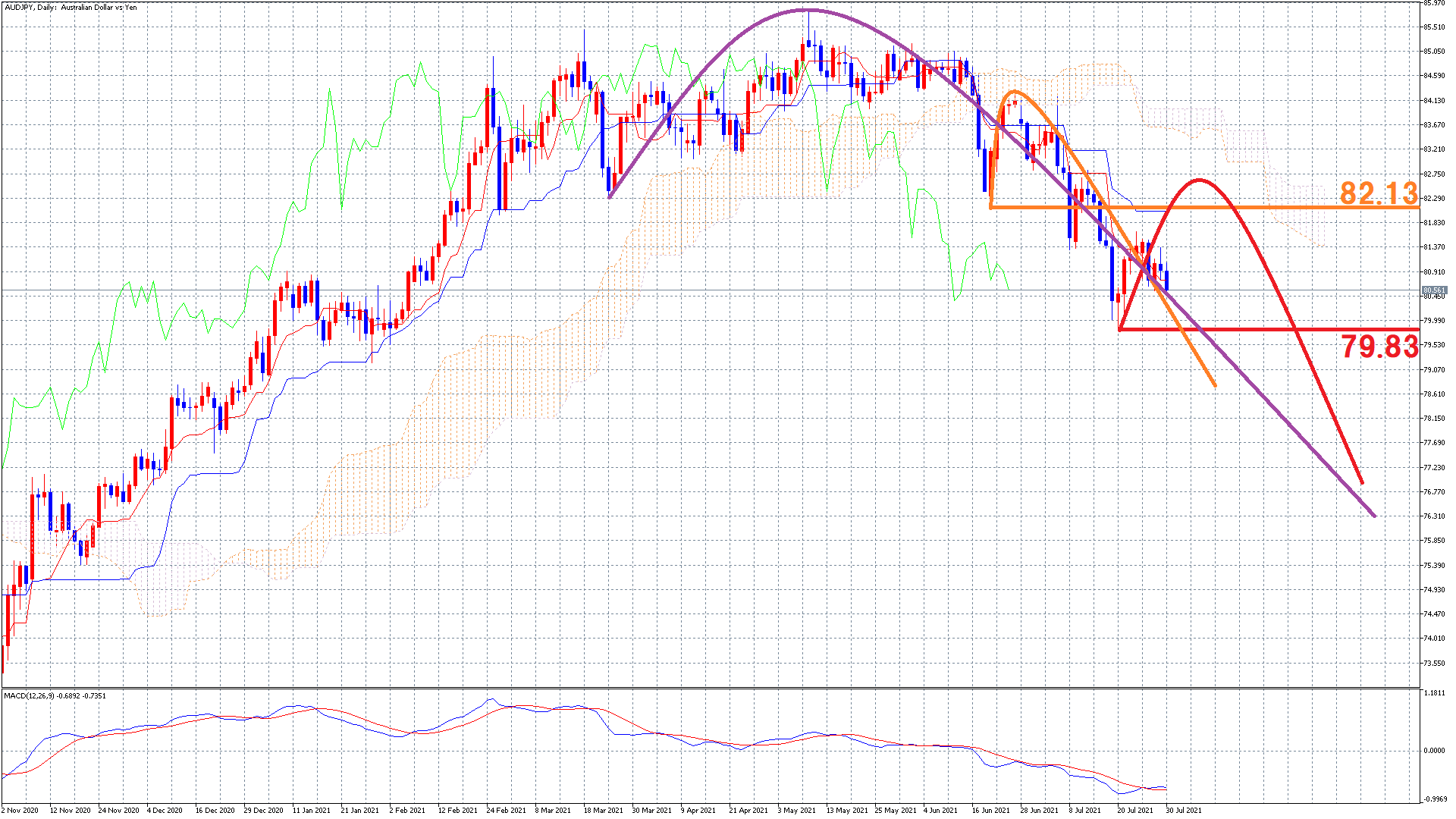1456x819 pixels.
Task: Click the 11 Jan 2021 date label
Action: click(311, 810)
